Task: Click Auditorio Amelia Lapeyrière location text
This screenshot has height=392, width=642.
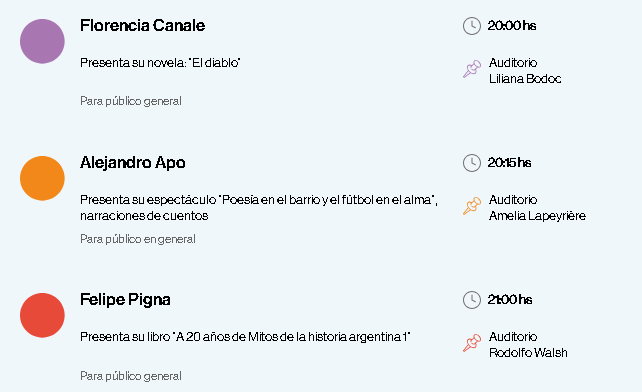Action: [537, 208]
